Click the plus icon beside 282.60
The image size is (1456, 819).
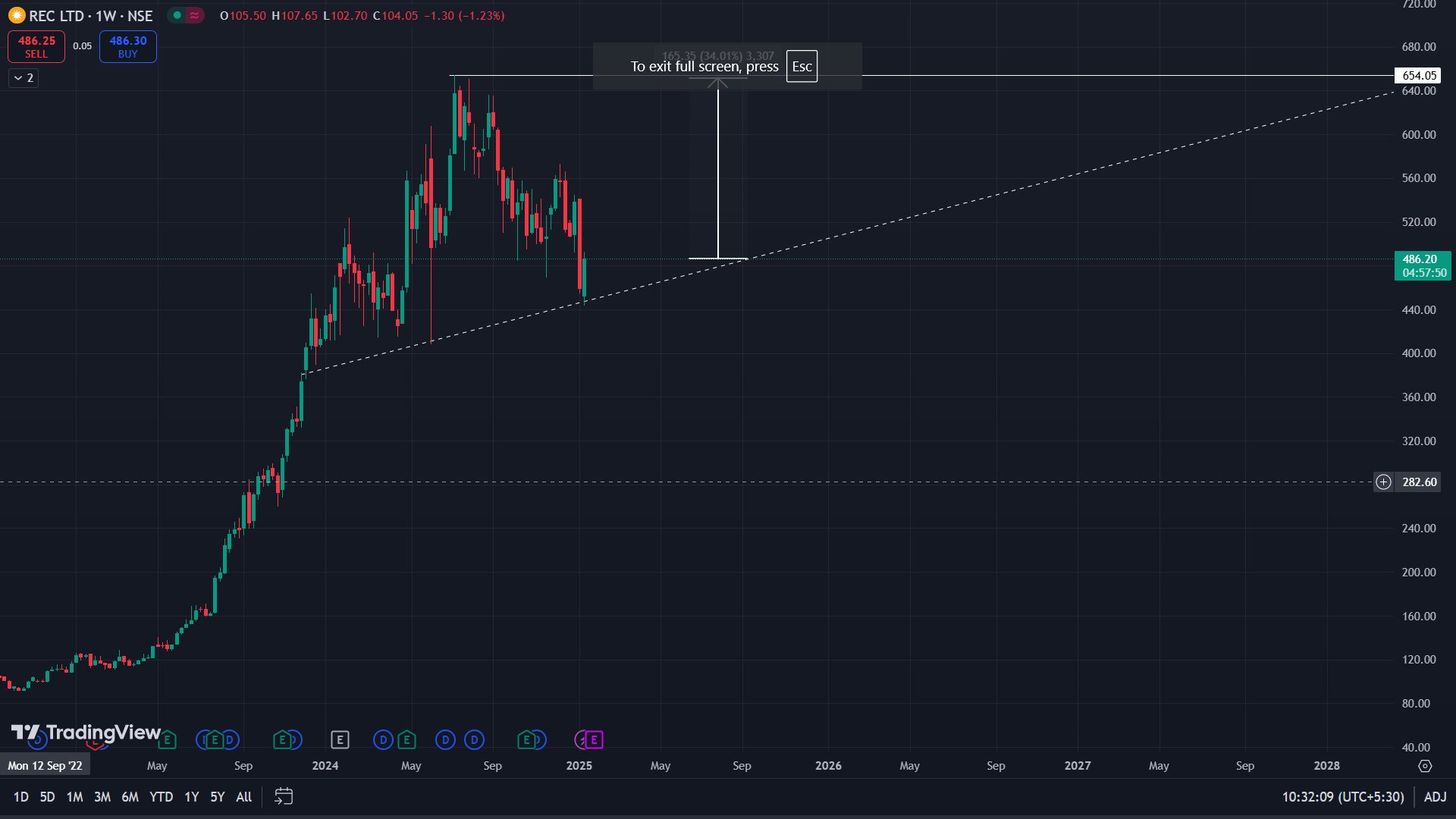tap(1383, 482)
